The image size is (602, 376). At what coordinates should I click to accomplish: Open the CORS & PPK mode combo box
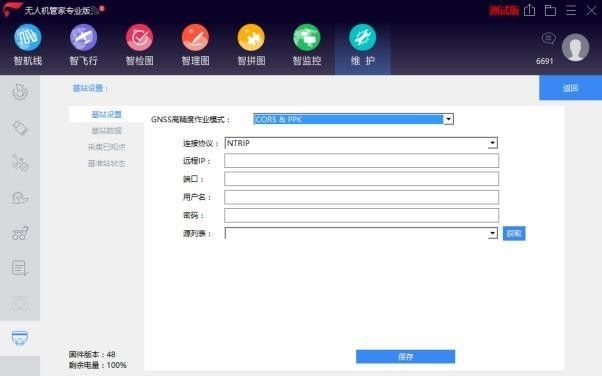(353, 119)
